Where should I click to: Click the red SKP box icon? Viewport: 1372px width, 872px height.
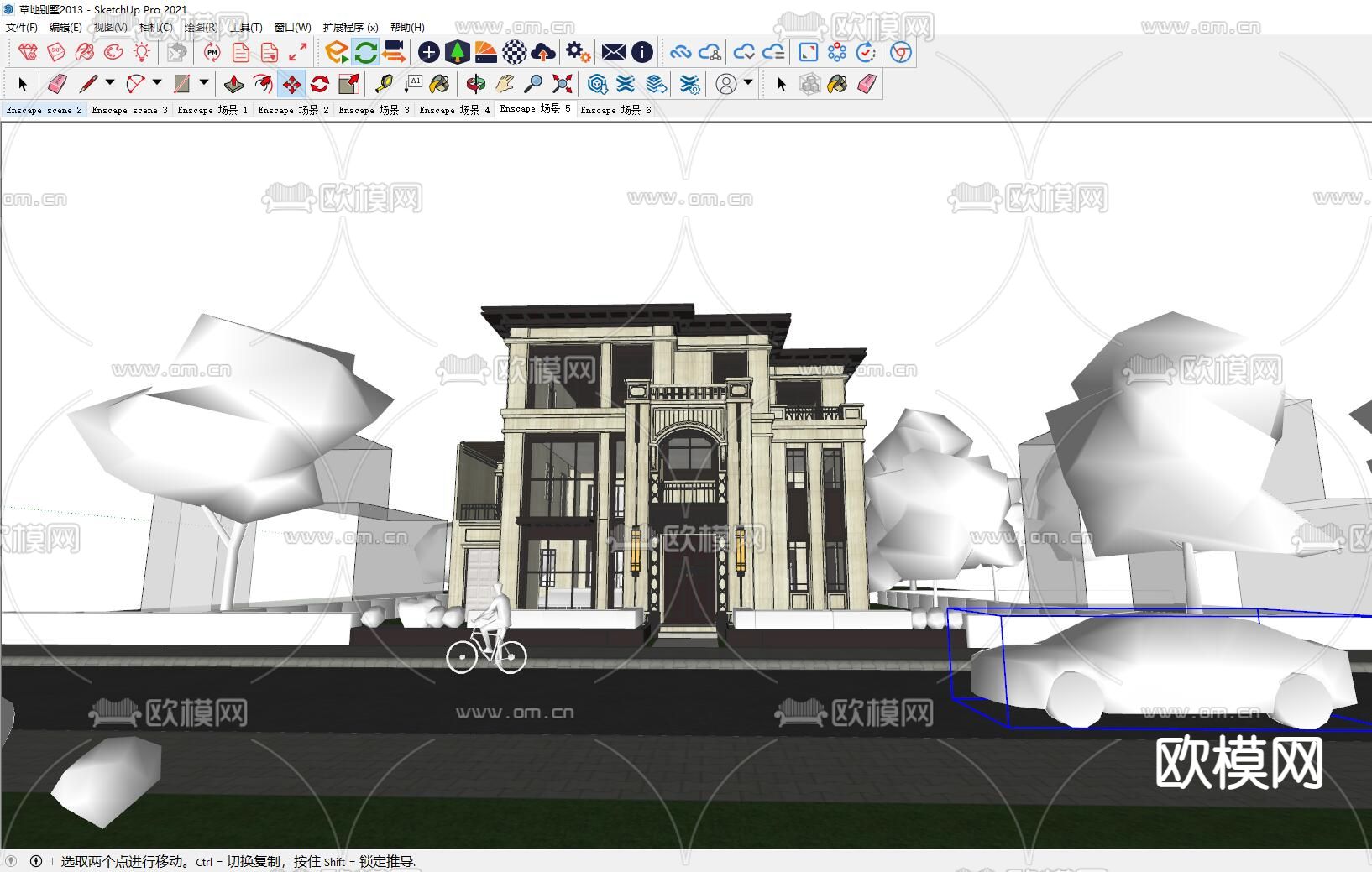(x=56, y=52)
